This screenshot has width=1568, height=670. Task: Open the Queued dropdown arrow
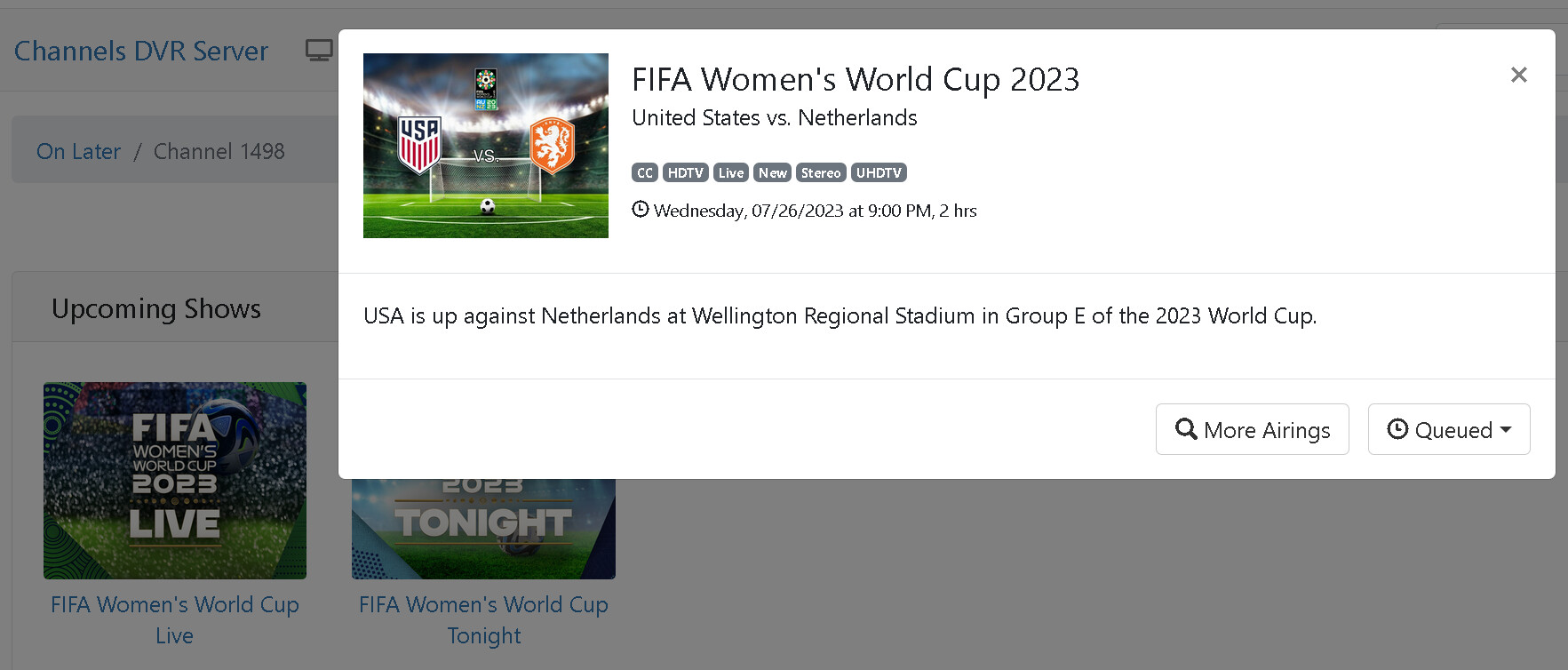point(1506,429)
